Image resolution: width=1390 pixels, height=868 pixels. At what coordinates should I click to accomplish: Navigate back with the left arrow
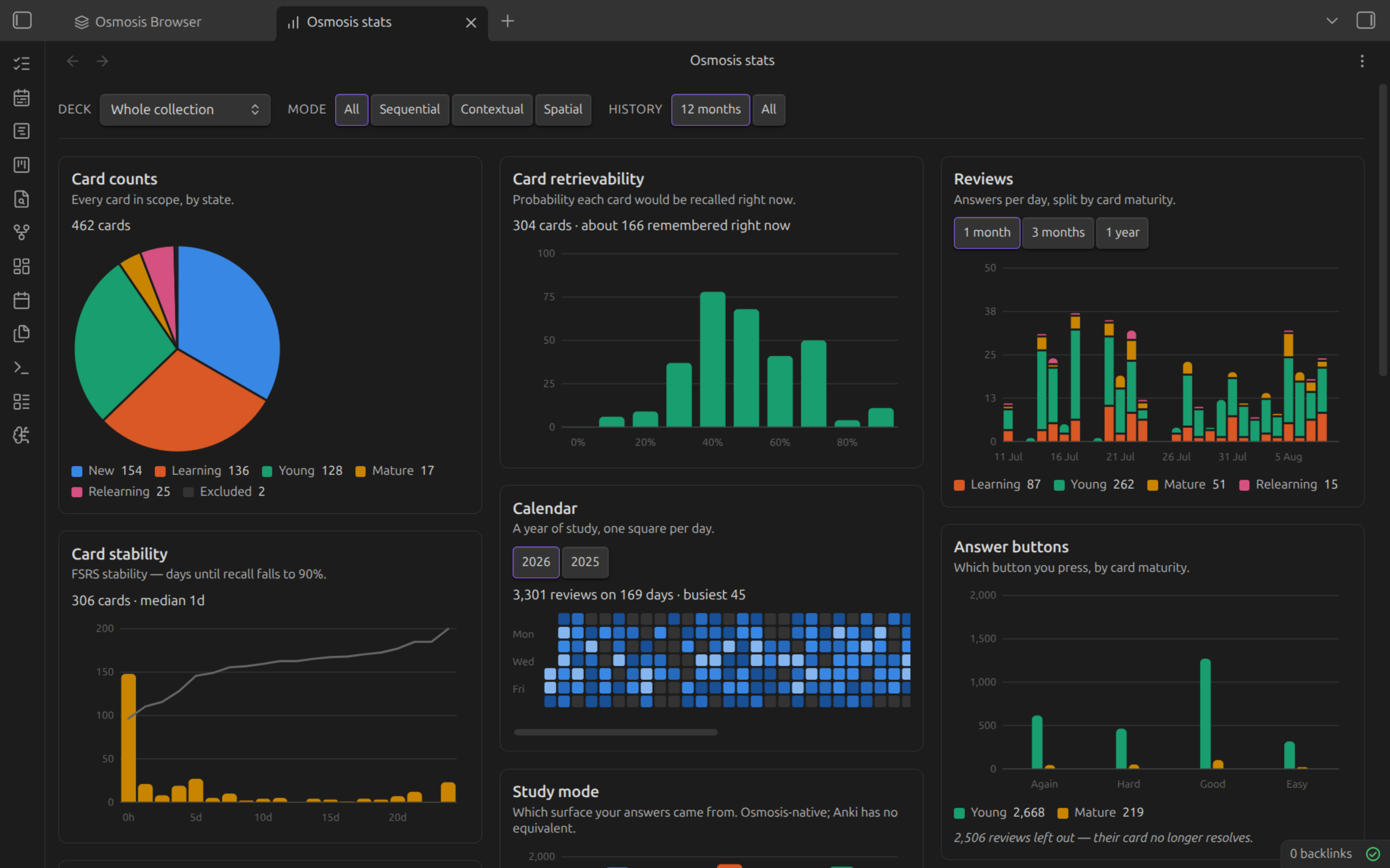tap(72, 61)
